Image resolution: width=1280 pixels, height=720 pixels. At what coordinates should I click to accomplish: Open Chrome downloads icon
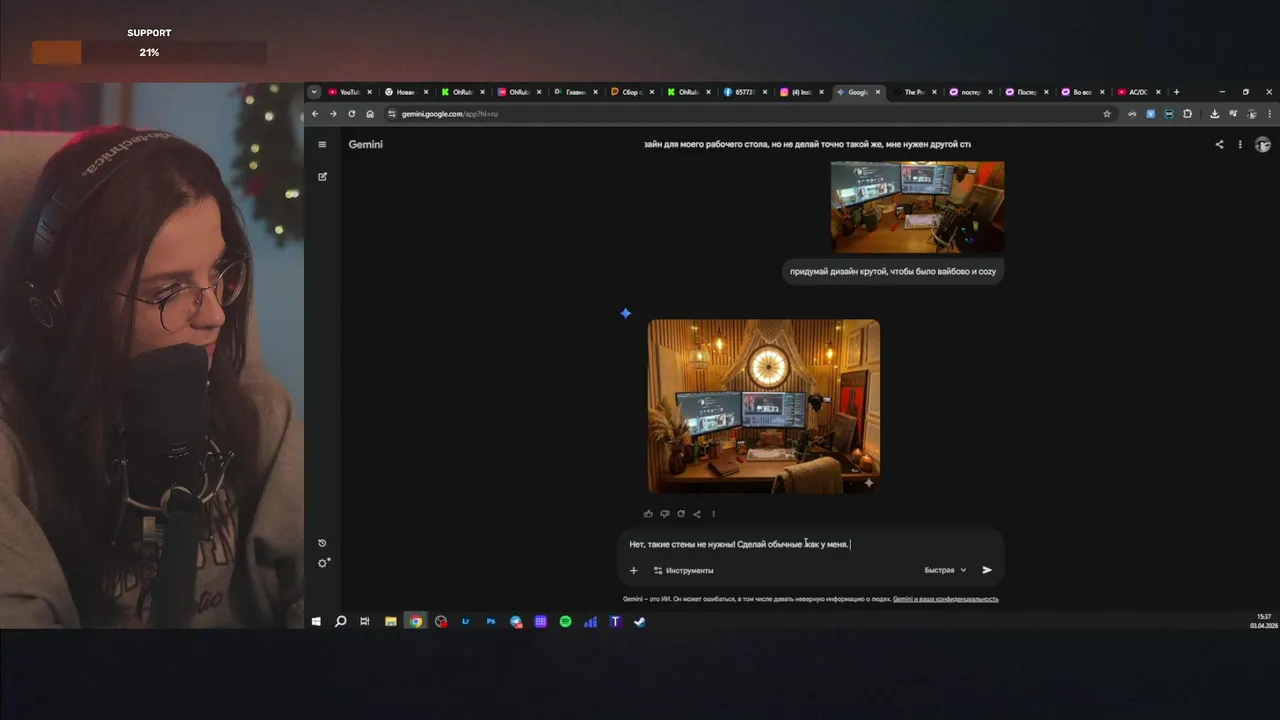(1214, 114)
